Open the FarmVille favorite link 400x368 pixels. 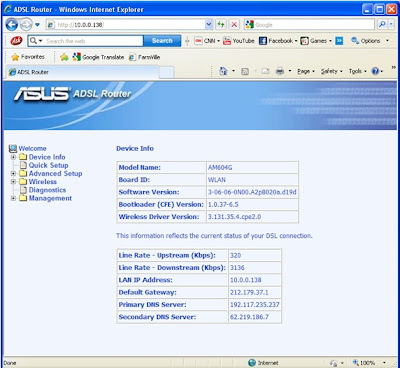[x=144, y=57]
